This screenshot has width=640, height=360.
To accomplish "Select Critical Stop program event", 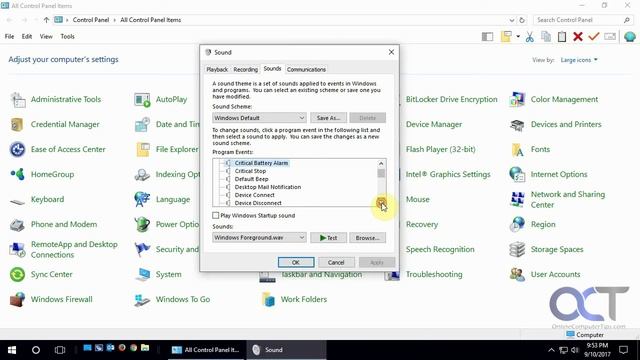I will 250,171.
